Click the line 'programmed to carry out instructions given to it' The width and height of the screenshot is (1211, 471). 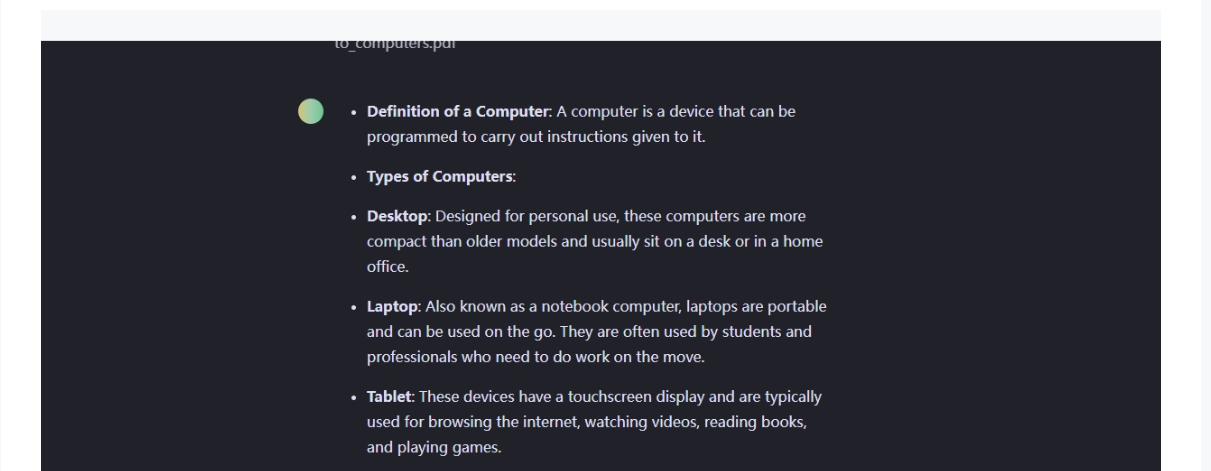(x=535, y=137)
